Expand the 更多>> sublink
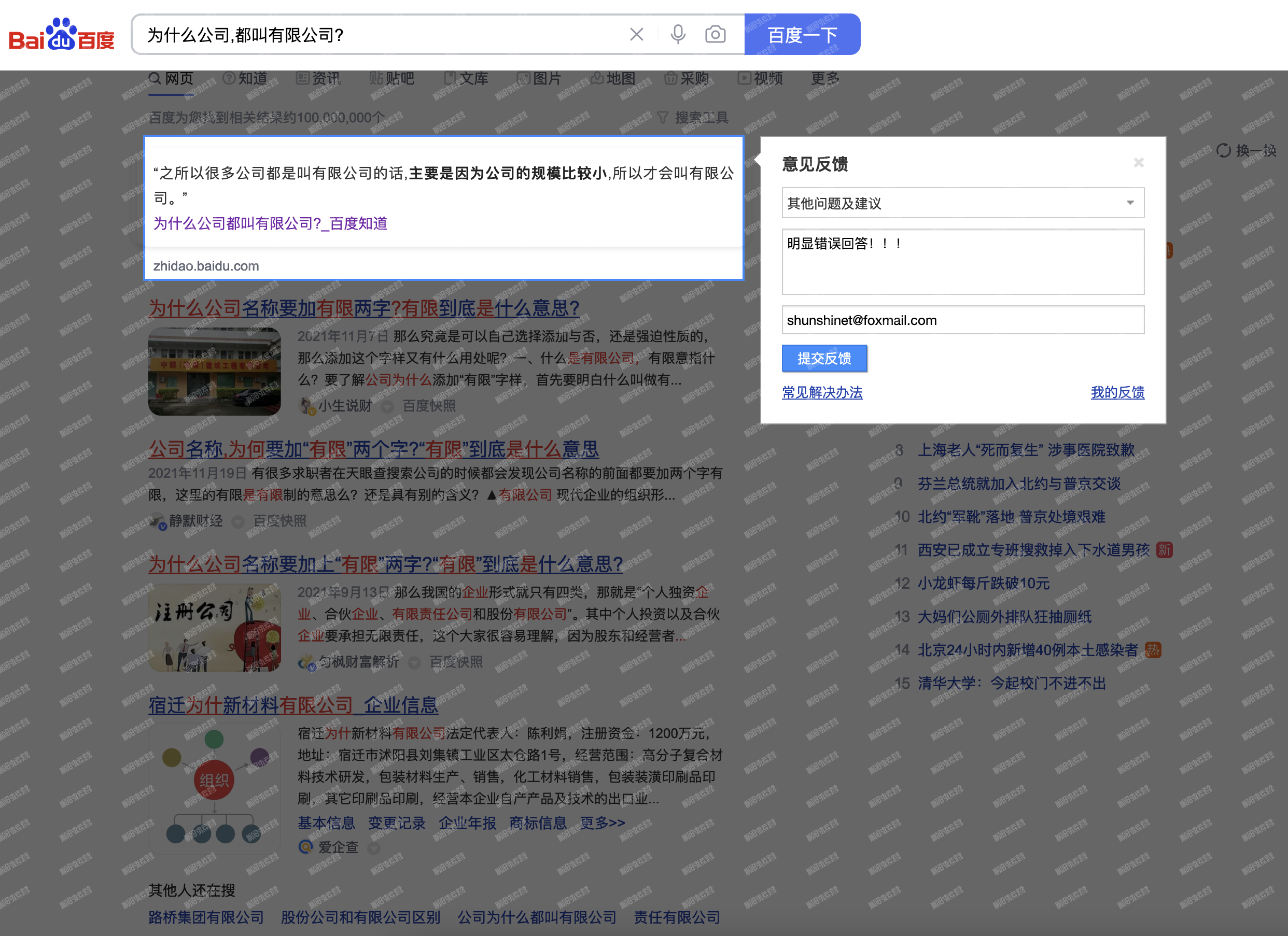Viewport: 1288px width, 936px height. coord(602,823)
